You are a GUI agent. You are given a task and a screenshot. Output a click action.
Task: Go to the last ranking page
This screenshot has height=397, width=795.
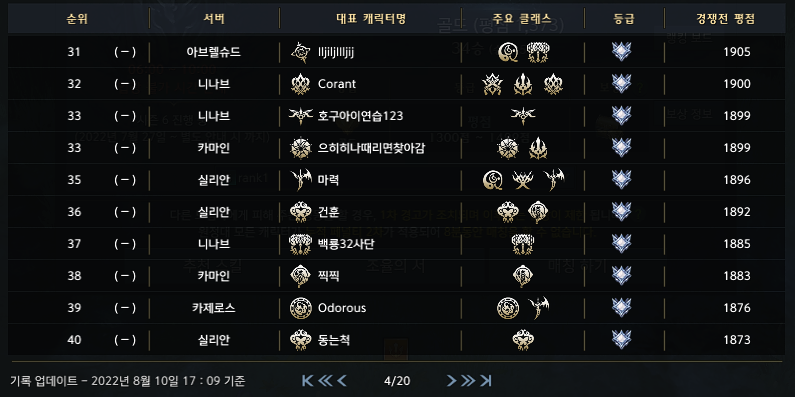[x=486, y=380]
